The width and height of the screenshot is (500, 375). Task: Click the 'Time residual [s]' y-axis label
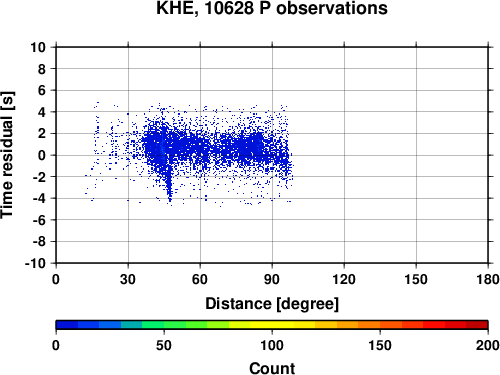[x=7, y=155]
